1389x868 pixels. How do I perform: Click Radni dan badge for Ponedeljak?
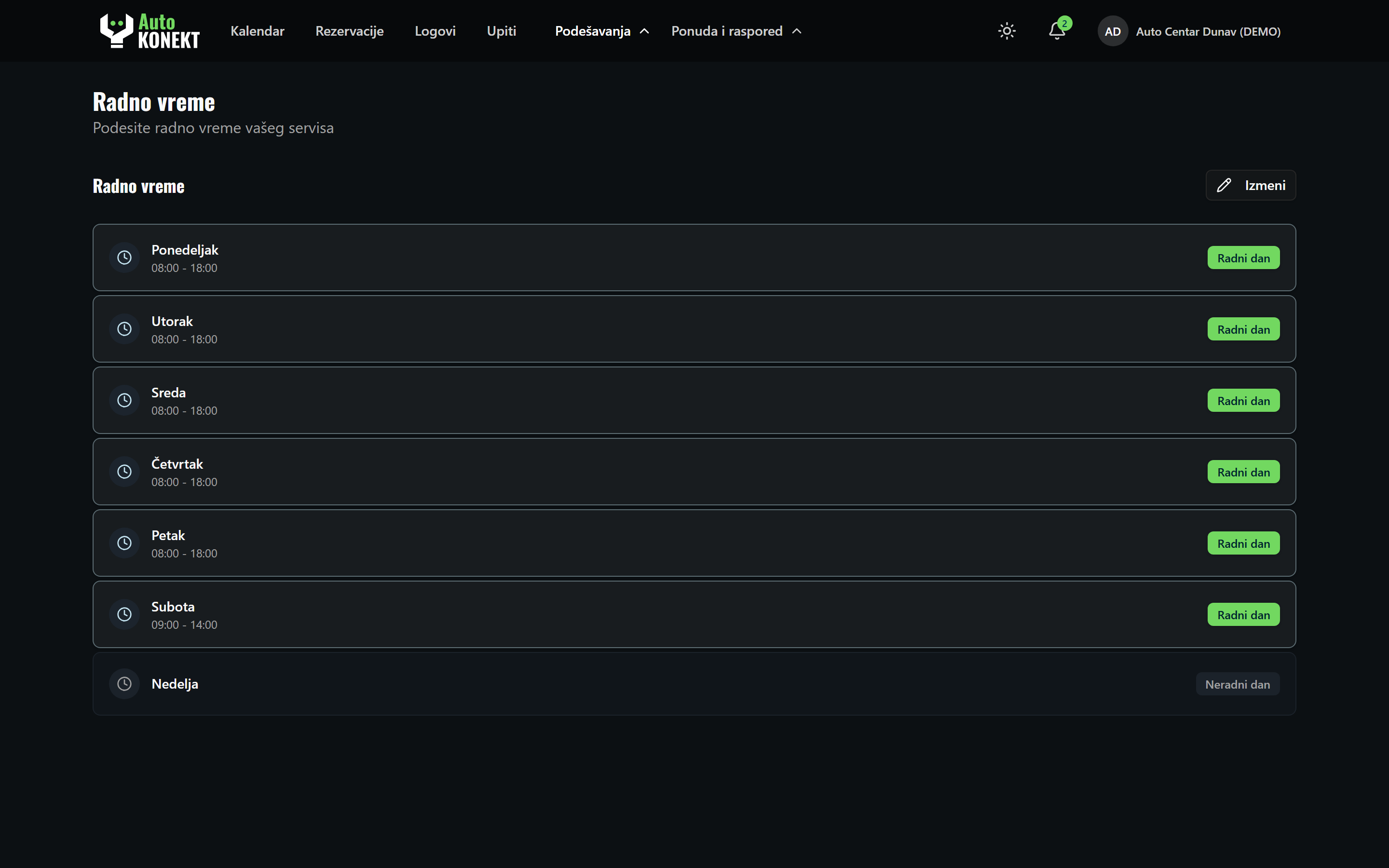pos(1243,258)
